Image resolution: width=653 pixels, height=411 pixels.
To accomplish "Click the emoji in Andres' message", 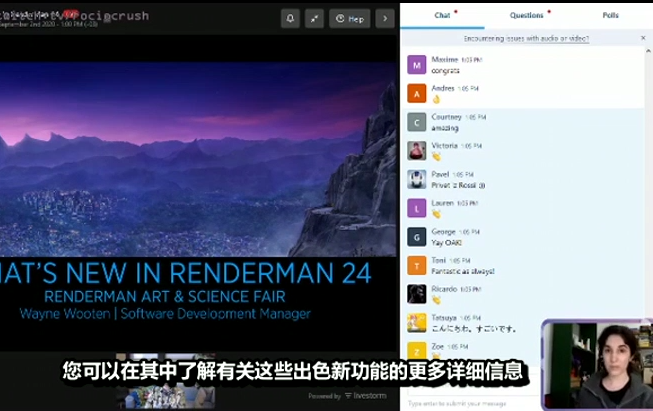I will (x=436, y=100).
